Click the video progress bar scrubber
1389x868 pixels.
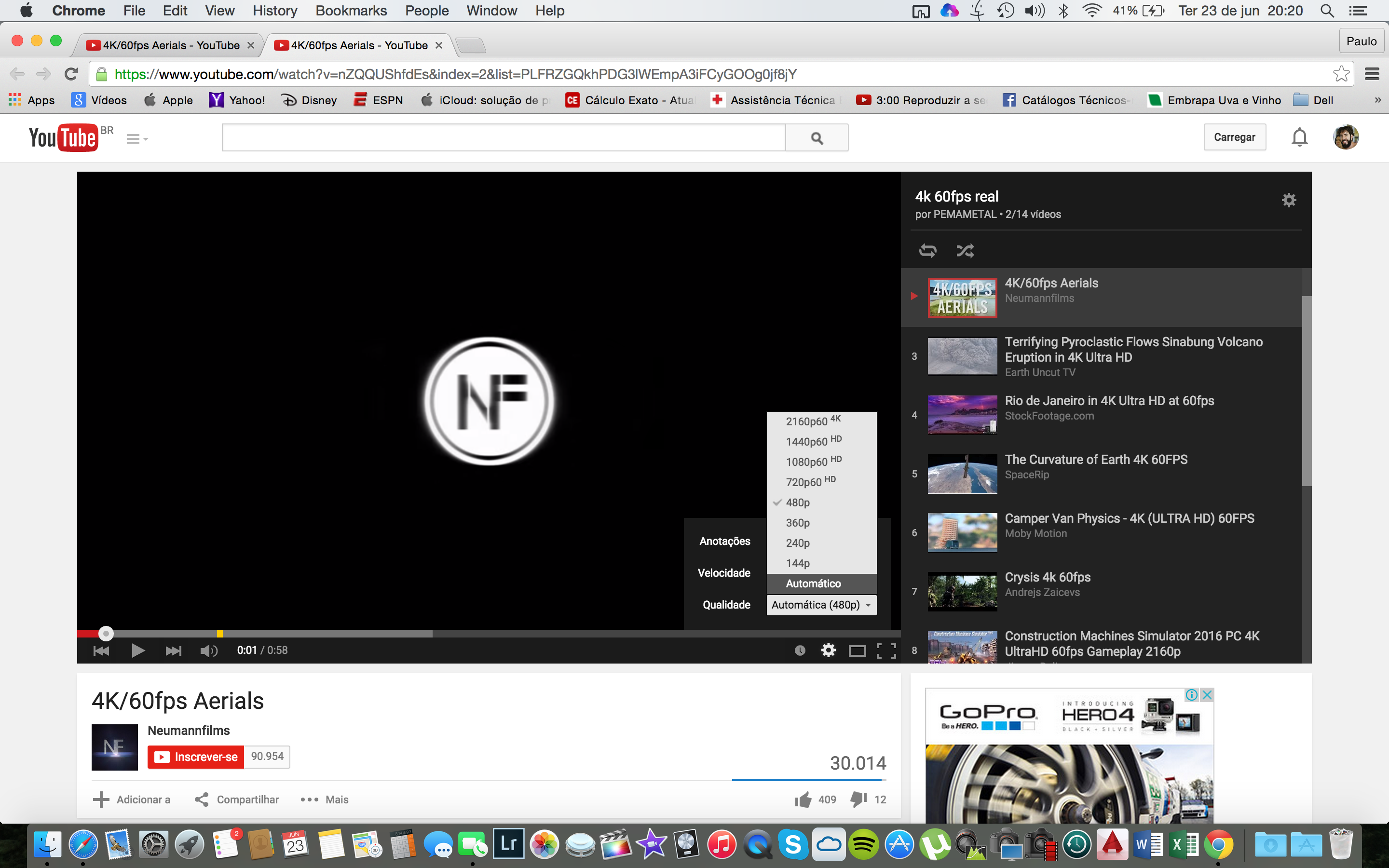pos(106,633)
